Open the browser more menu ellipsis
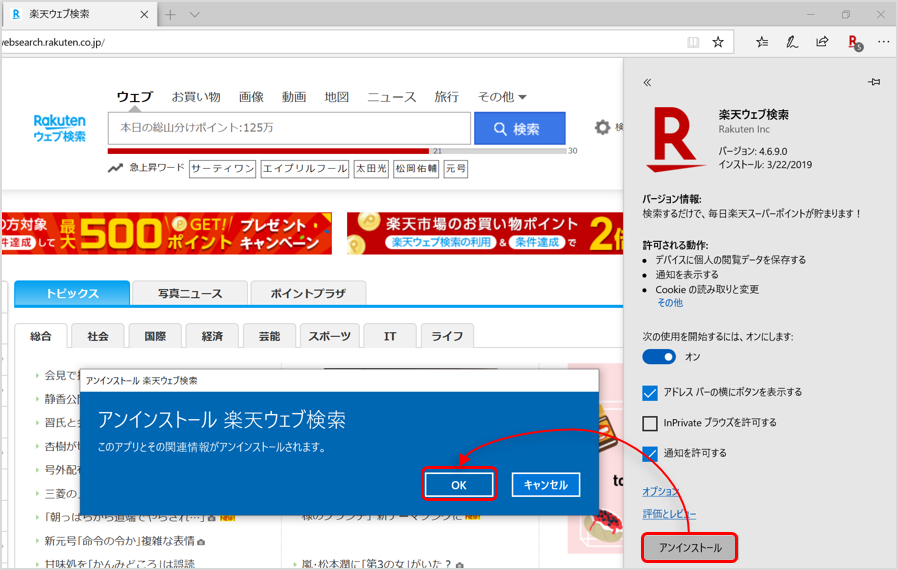The width and height of the screenshot is (898, 570). (x=884, y=42)
